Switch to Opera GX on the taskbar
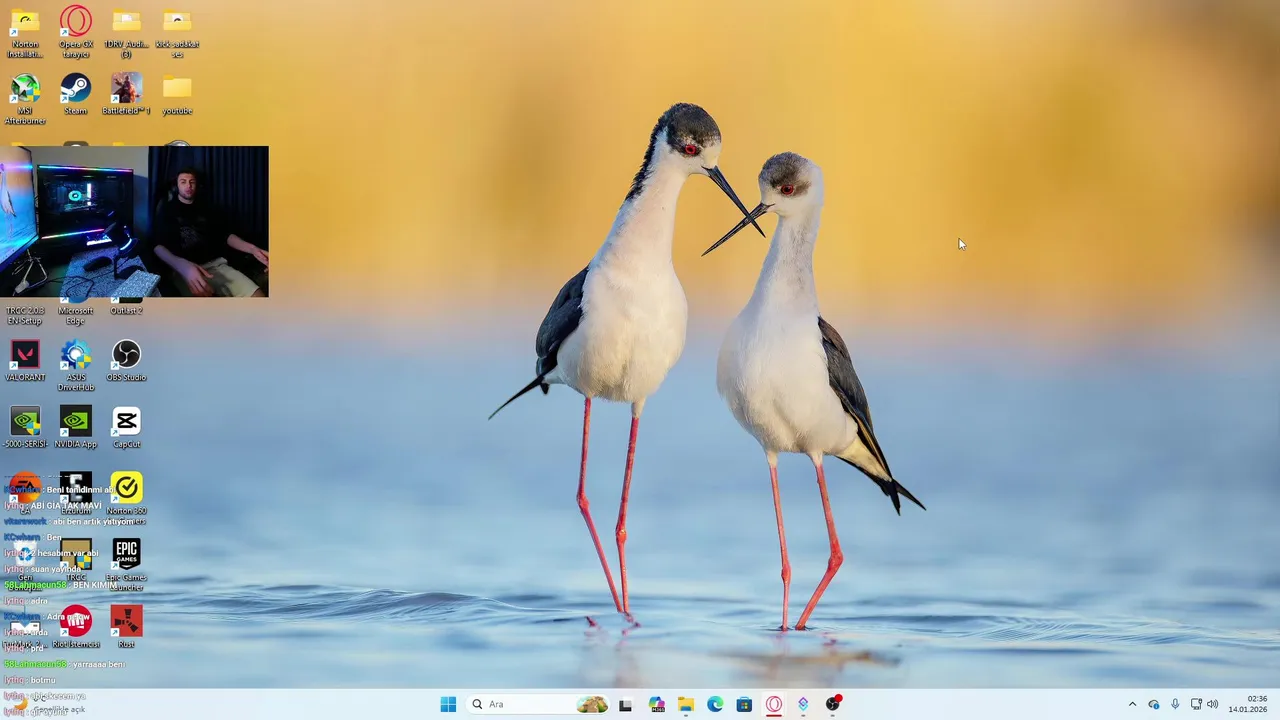Viewport: 1280px width, 720px height. (x=774, y=704)
